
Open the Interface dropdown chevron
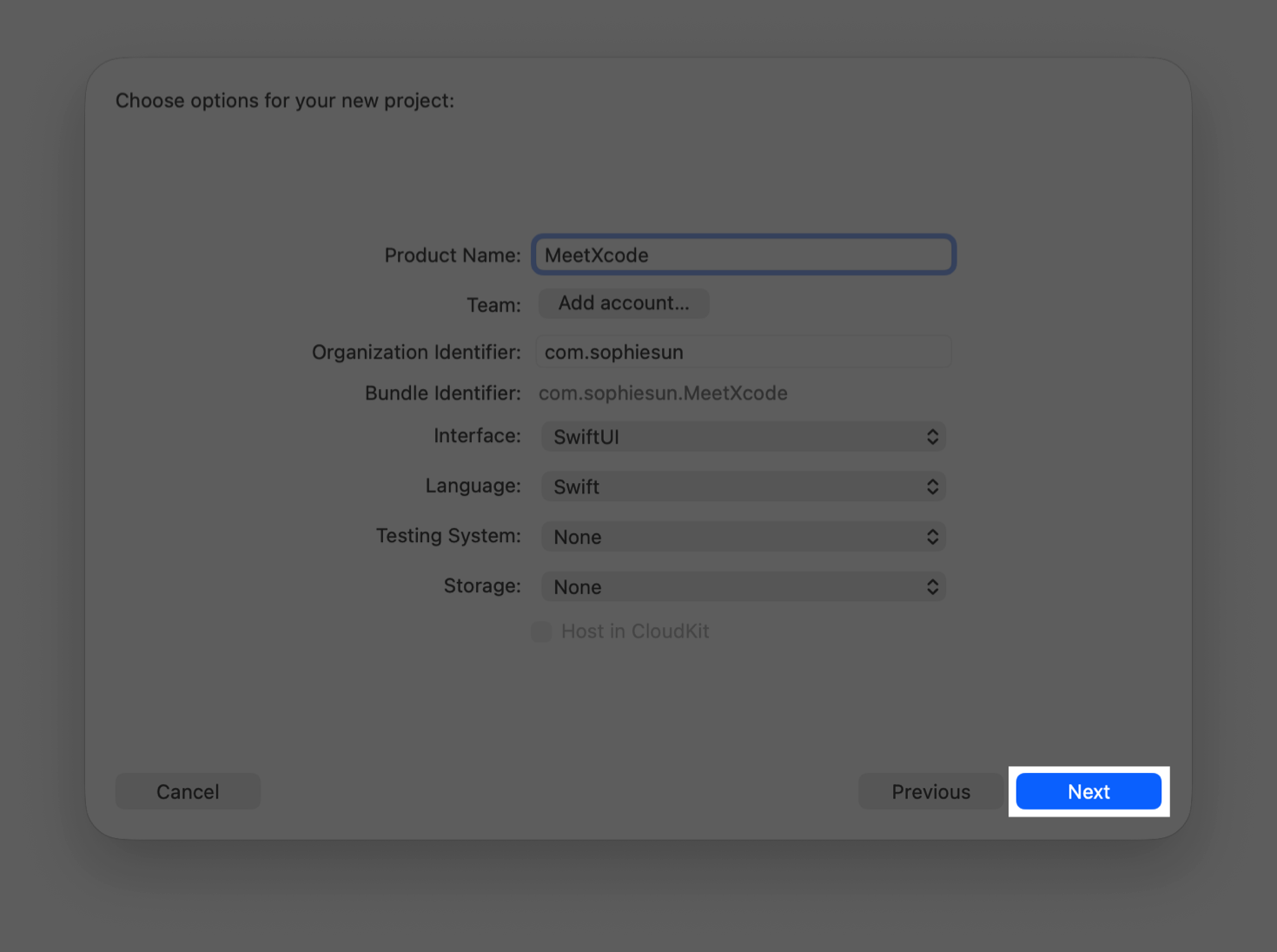pyautogui.click(x=932, y=436)
